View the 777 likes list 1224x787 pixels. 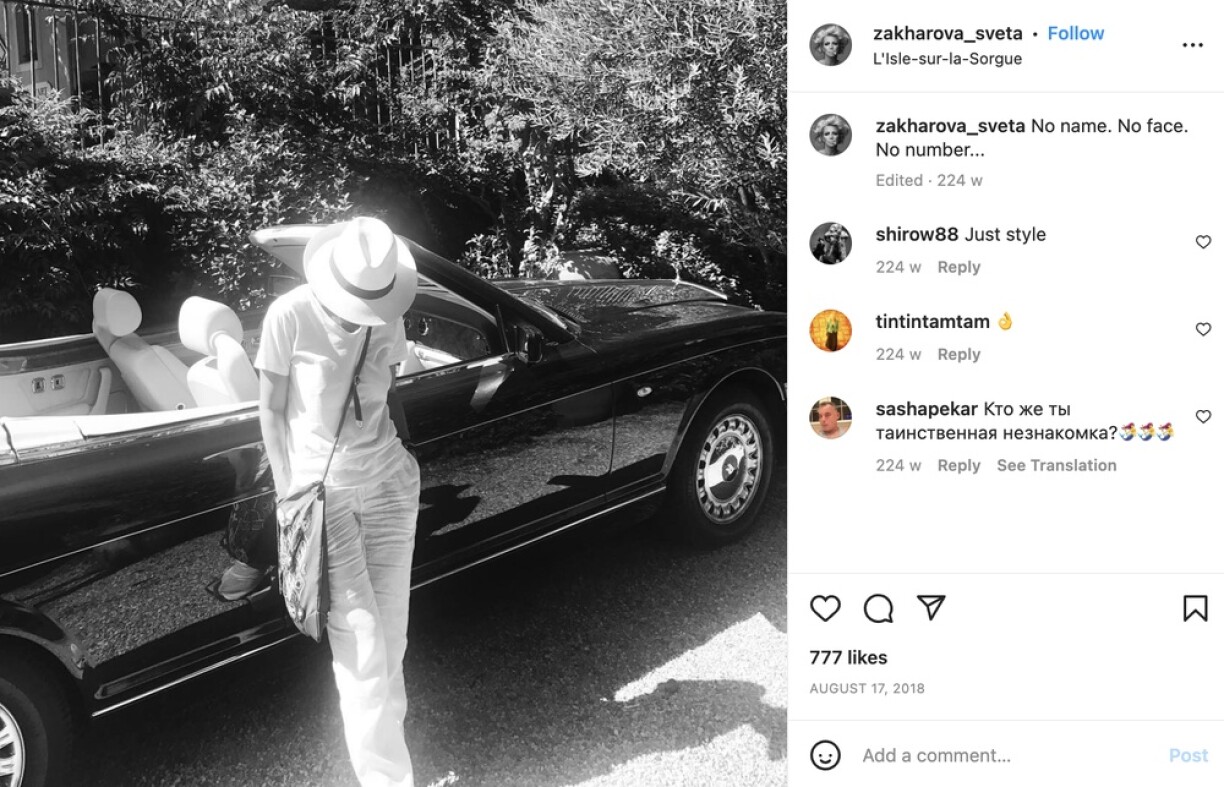coord(848,657)
